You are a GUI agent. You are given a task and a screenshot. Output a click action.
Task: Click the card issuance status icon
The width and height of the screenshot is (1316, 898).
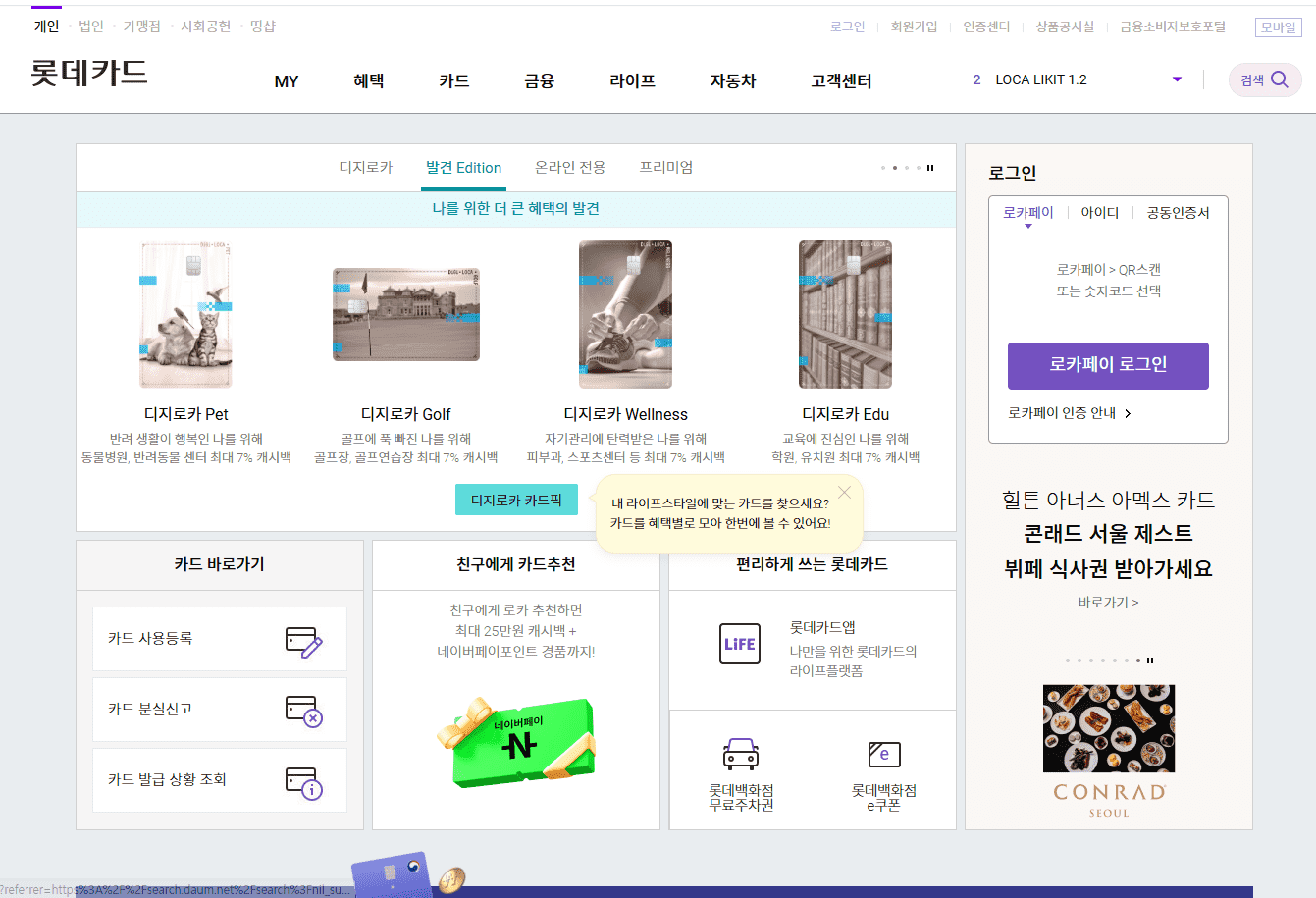303,783
